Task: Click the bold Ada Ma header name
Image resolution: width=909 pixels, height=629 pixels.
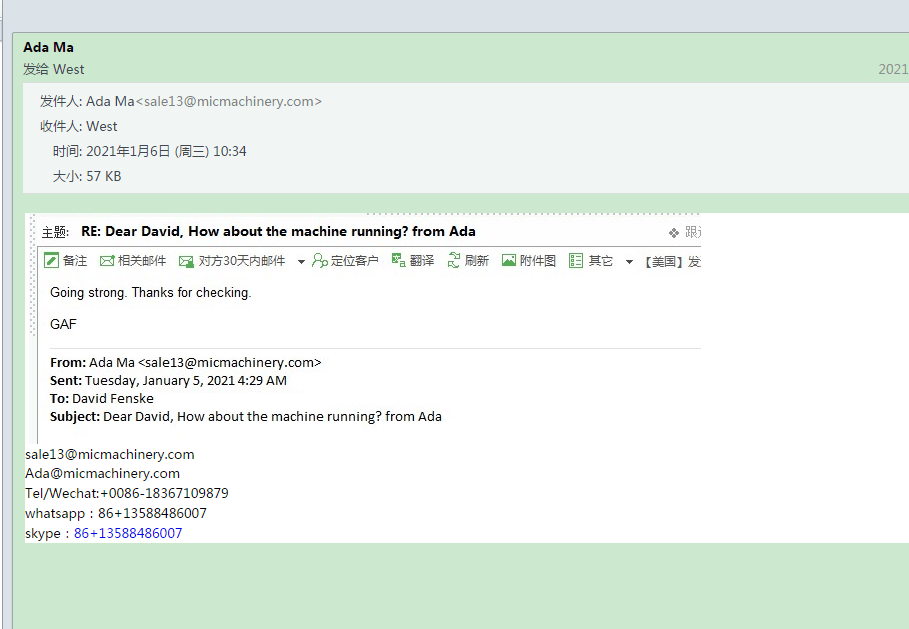Action: coord(48,47)
